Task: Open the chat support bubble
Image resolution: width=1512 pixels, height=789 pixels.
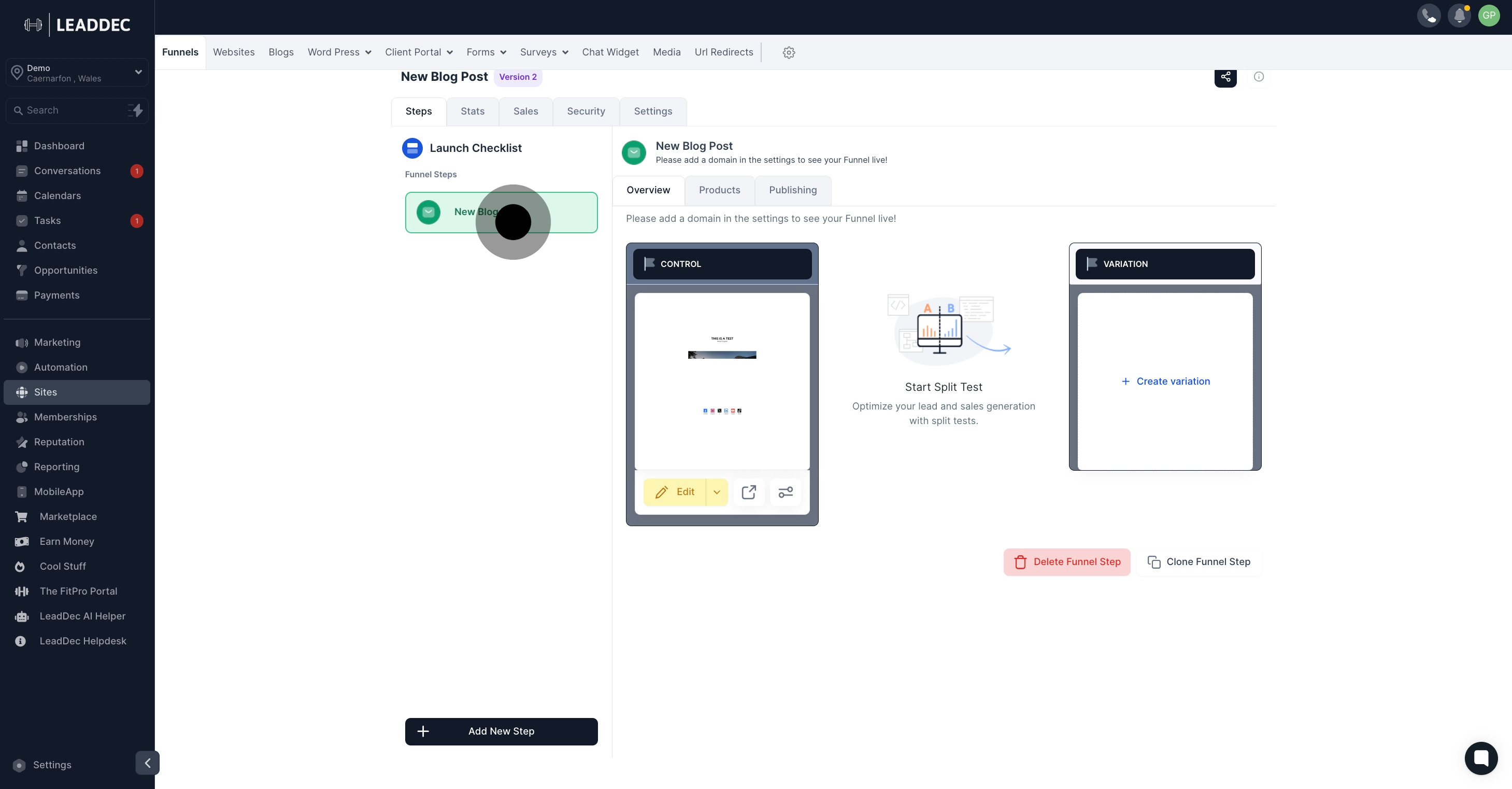Action: (1480, 758)
